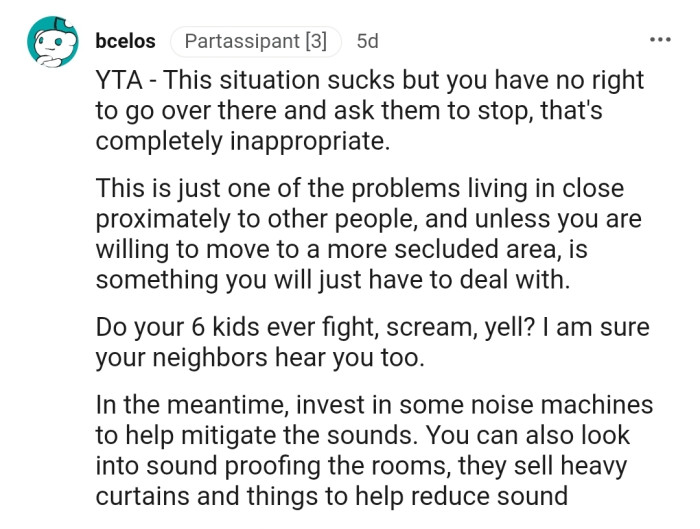Click the 5d comment timestamp
This screenshot has width=700, height=529.
367,42
